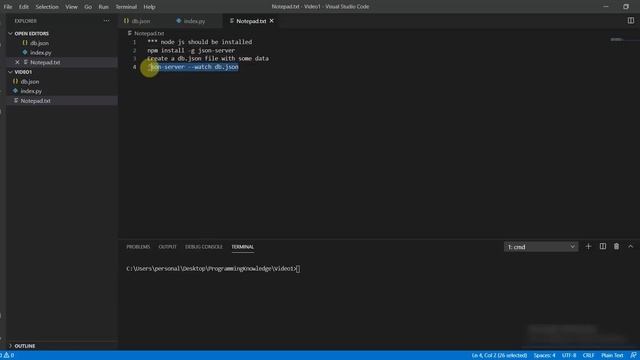
Task: Click line 3 'Create a db.json file'
Action: point(208,59)
